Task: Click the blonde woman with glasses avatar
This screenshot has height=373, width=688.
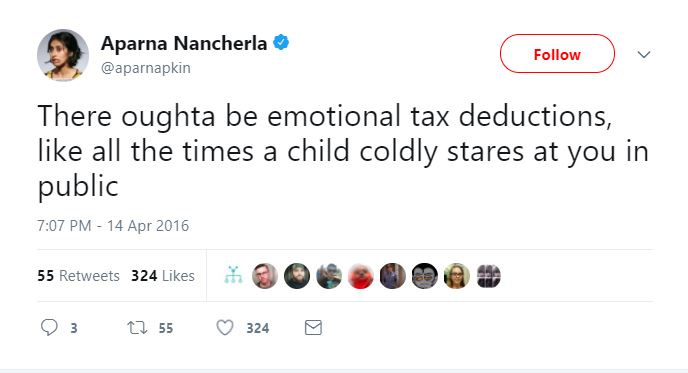Action: coord(457,276)
